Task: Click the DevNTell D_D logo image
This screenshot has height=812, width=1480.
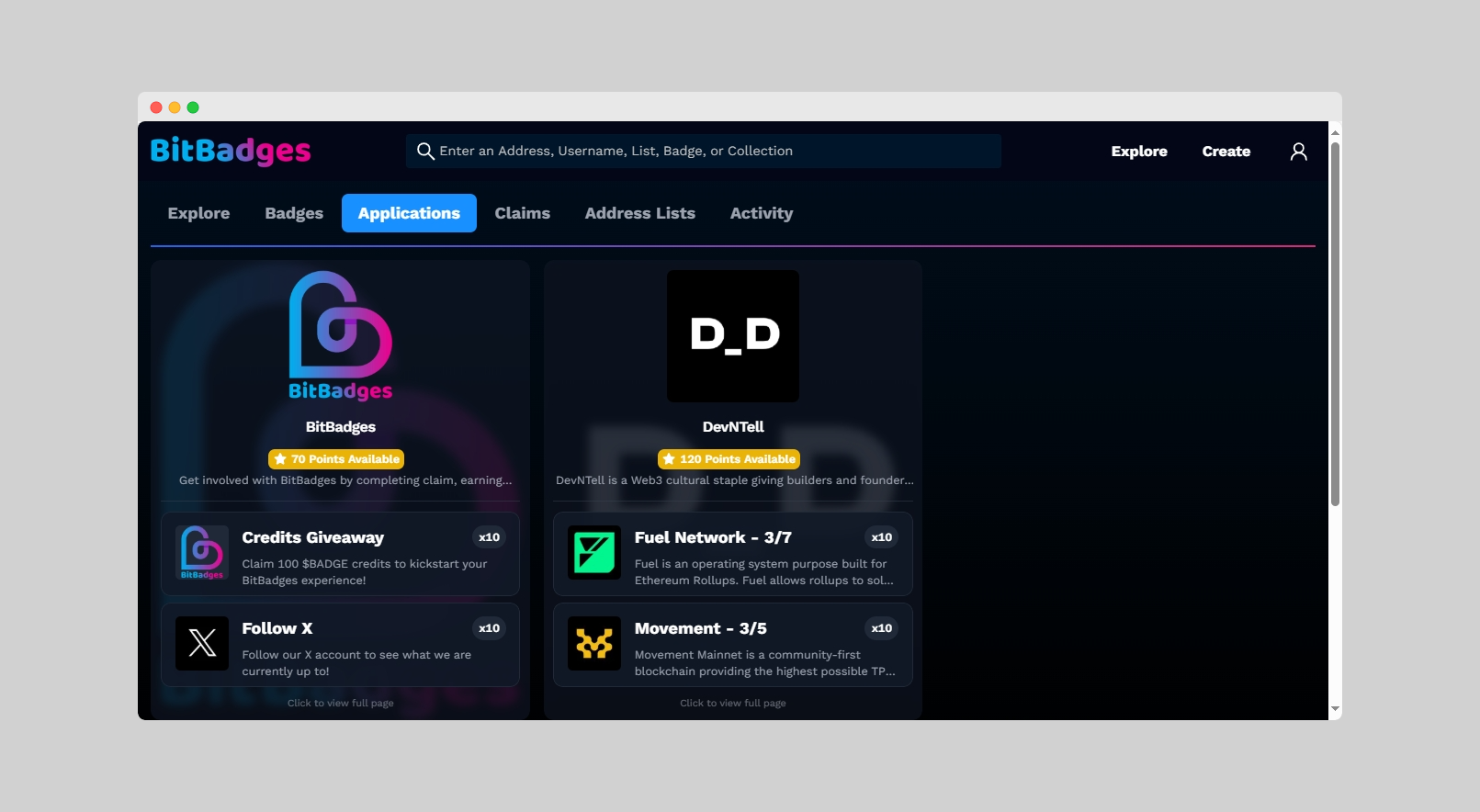Action: point(733,336)
